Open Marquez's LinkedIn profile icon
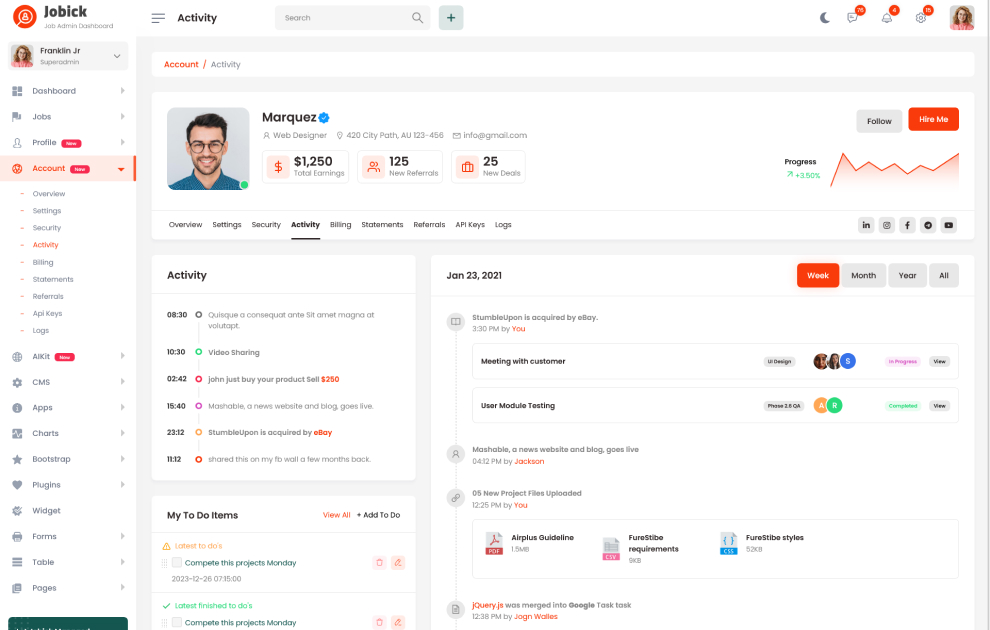The height and width of the screenshot is (630, 990). pos(866,225)
